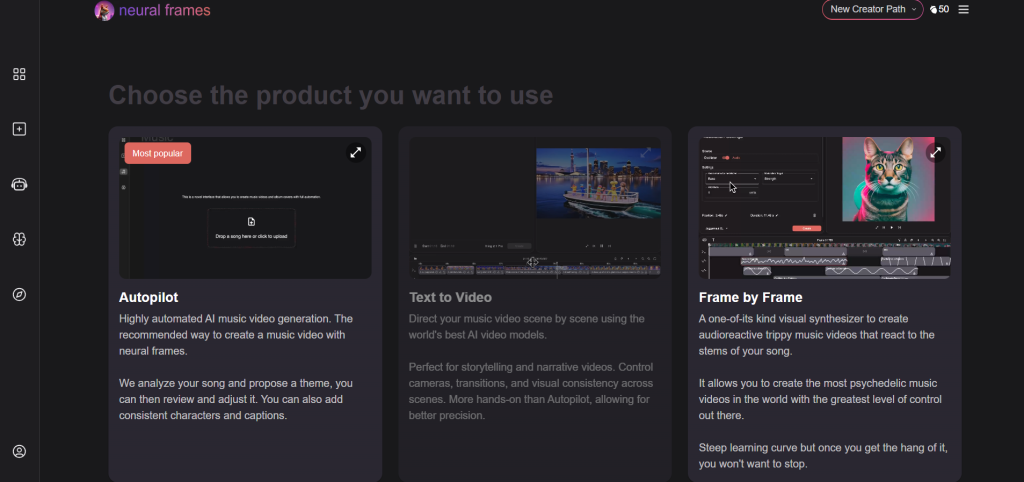Image resolution: width=1024 pixels, height=482 pixels.
Task: Select the brain icon in the sidebar
Action: pos(19,239)
